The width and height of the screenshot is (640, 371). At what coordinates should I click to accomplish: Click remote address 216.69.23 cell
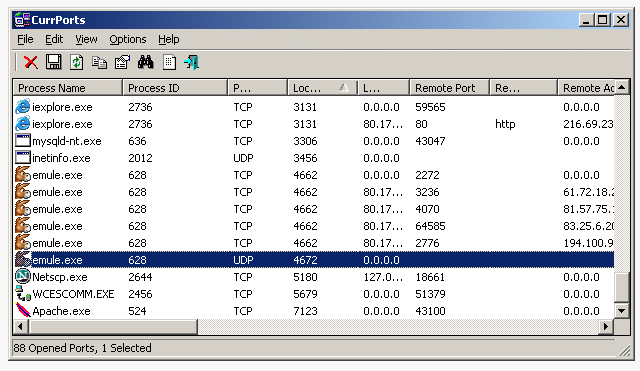click(x=588, y=124)
